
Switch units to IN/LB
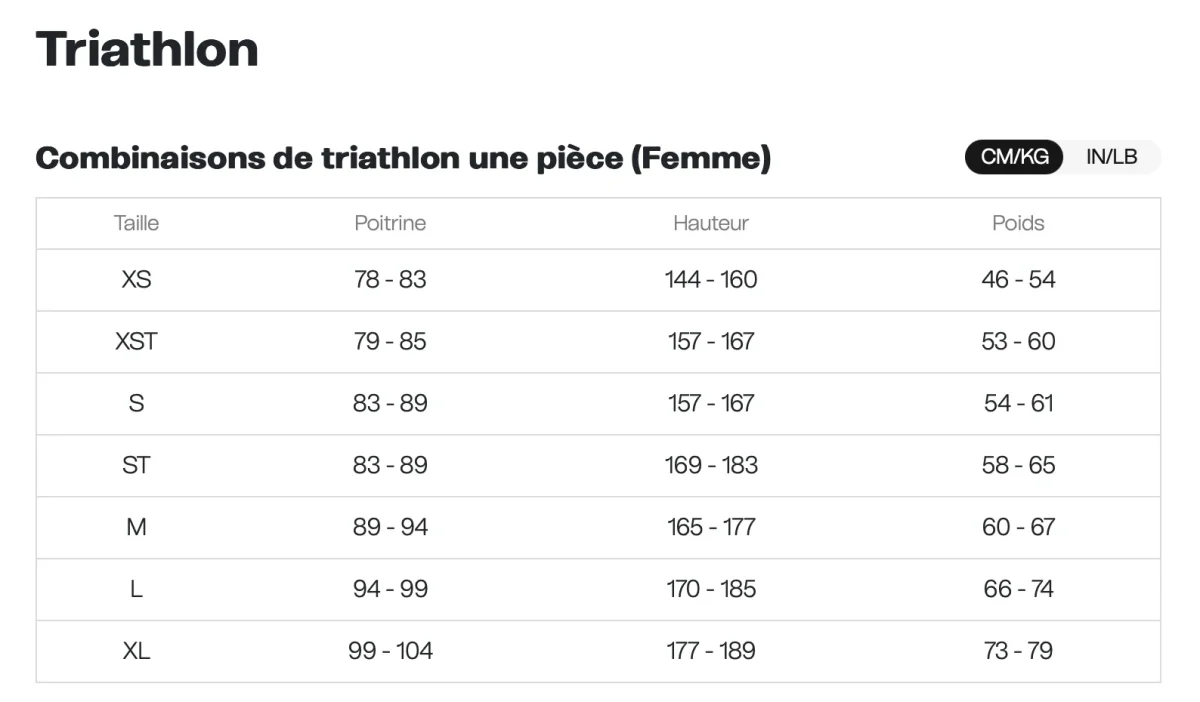coord(1111,157)
